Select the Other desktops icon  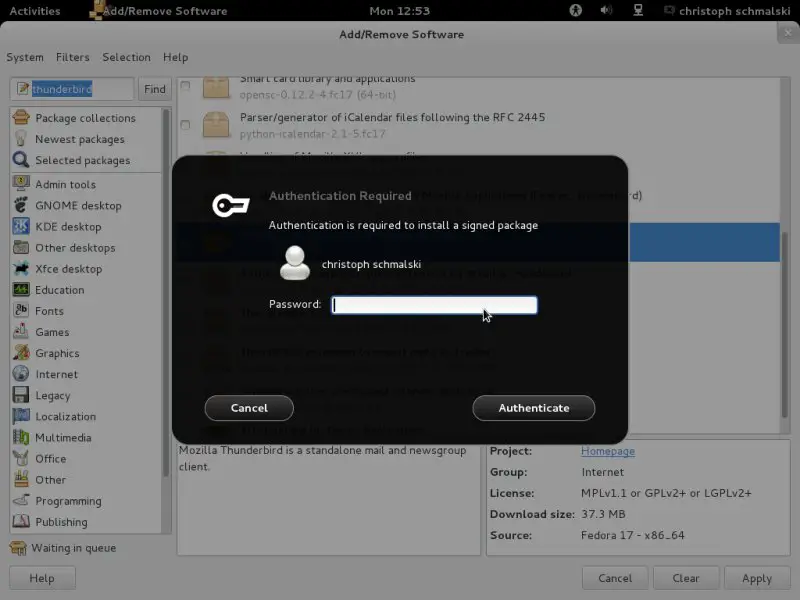[21, 247]
